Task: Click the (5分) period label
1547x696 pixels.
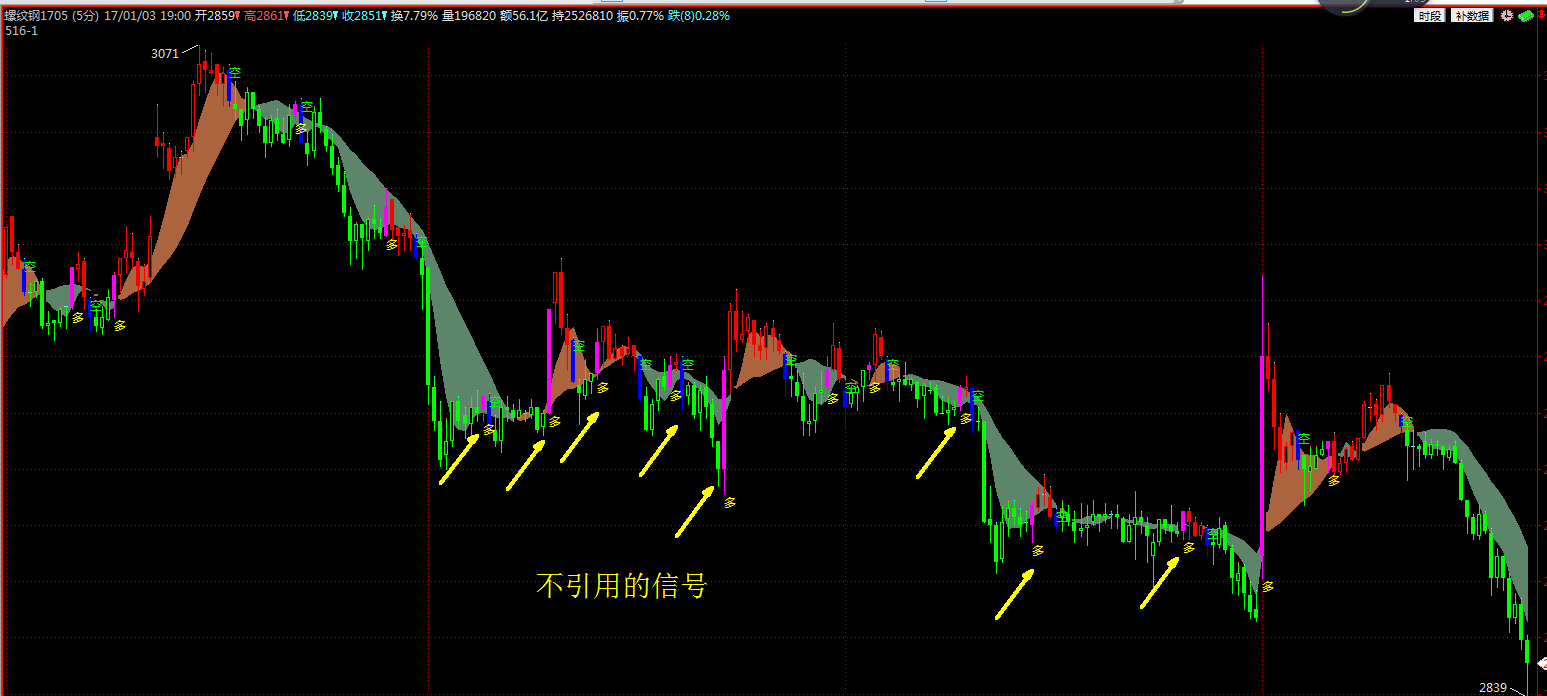Action: 86,15
